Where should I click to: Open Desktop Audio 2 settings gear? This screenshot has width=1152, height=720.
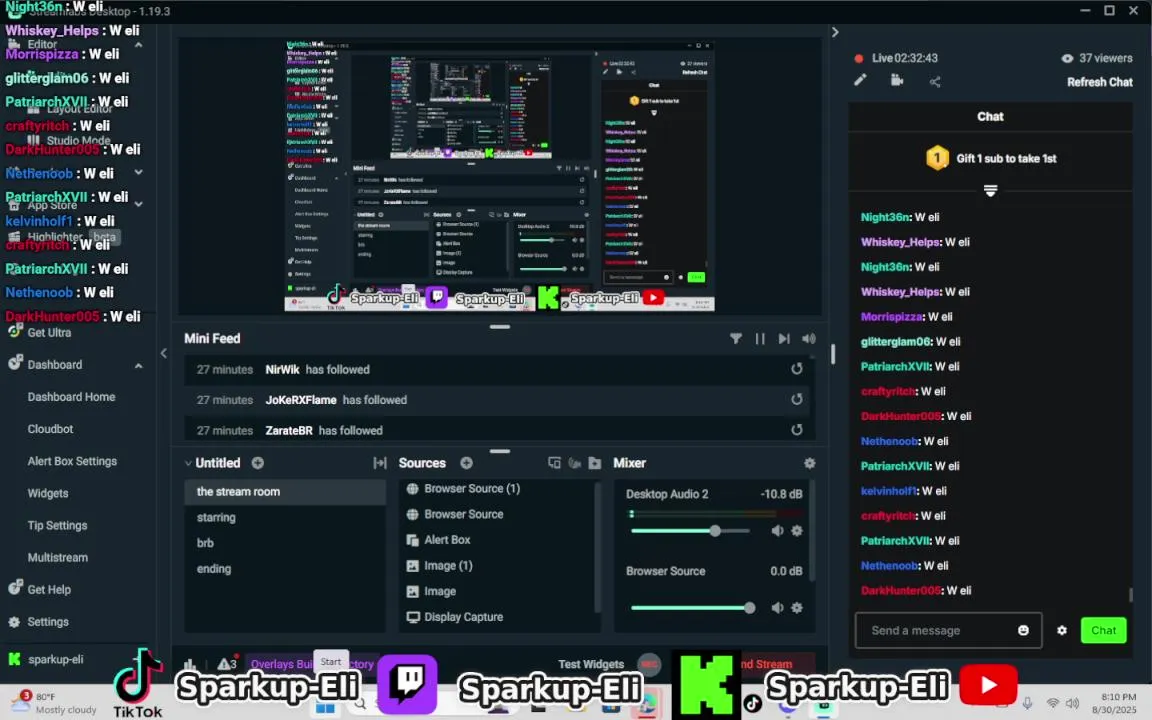[797, 530]
